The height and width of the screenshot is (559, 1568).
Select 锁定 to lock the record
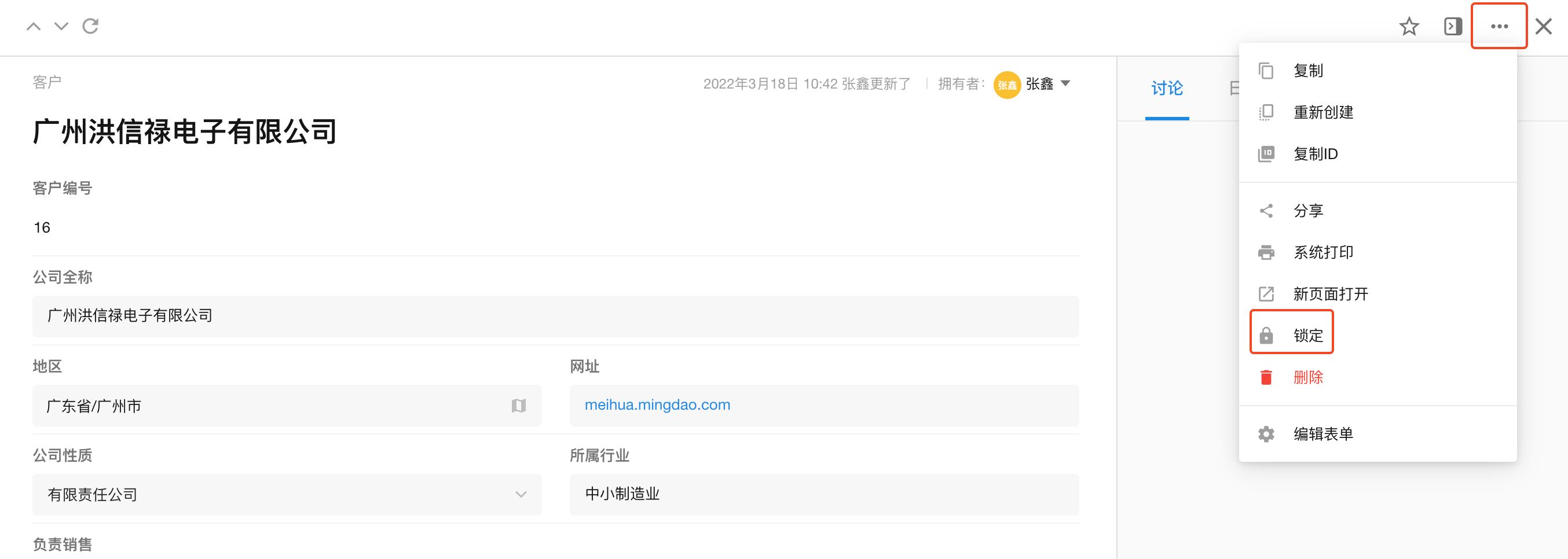tap(1307, 335)
